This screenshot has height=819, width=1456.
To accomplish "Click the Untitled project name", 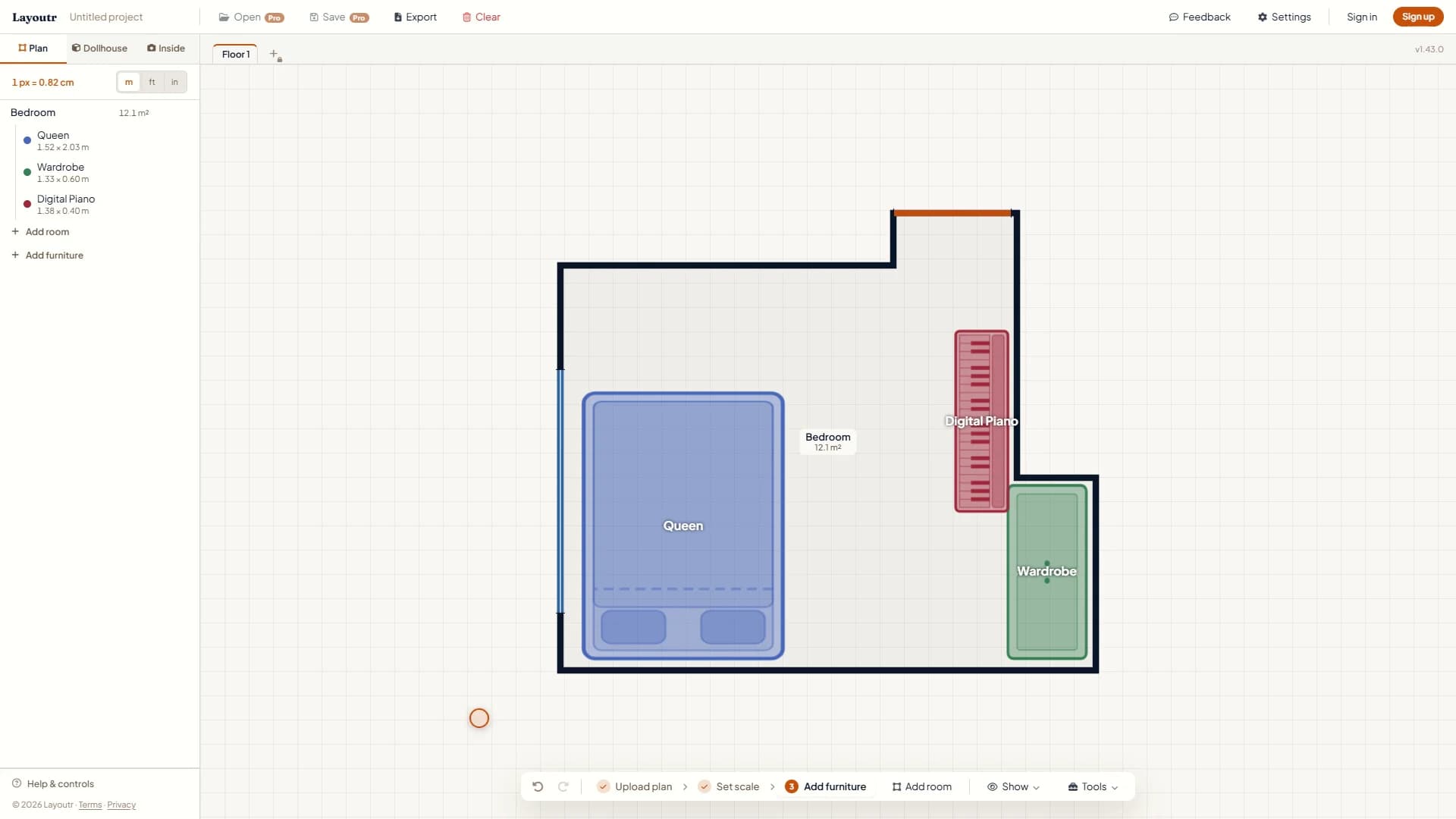I will click(x=106, y=17).
